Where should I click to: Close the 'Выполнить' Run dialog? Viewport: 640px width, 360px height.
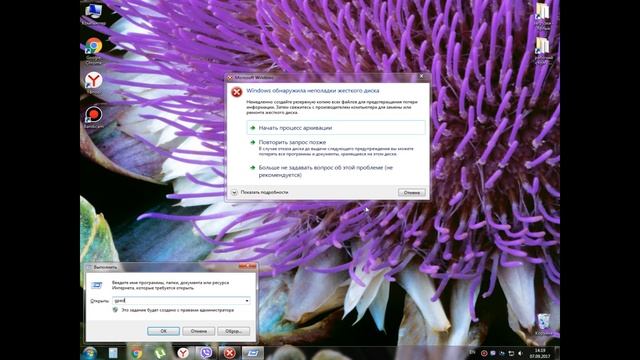click(247, 267)
